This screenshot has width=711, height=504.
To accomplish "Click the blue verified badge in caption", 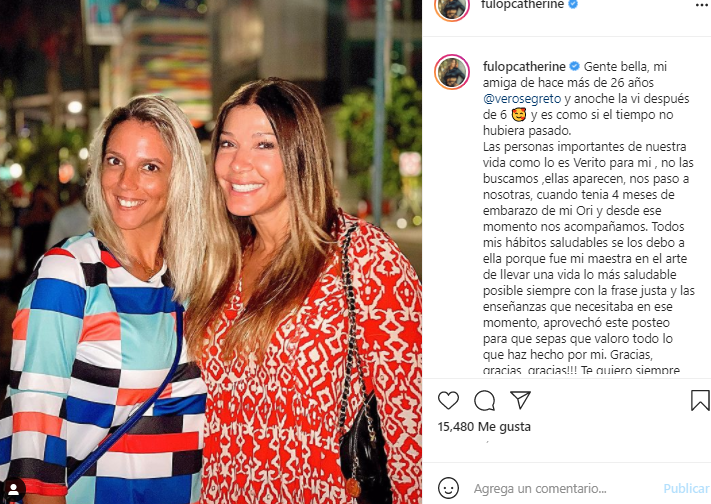I will click(x=574, y=66).
